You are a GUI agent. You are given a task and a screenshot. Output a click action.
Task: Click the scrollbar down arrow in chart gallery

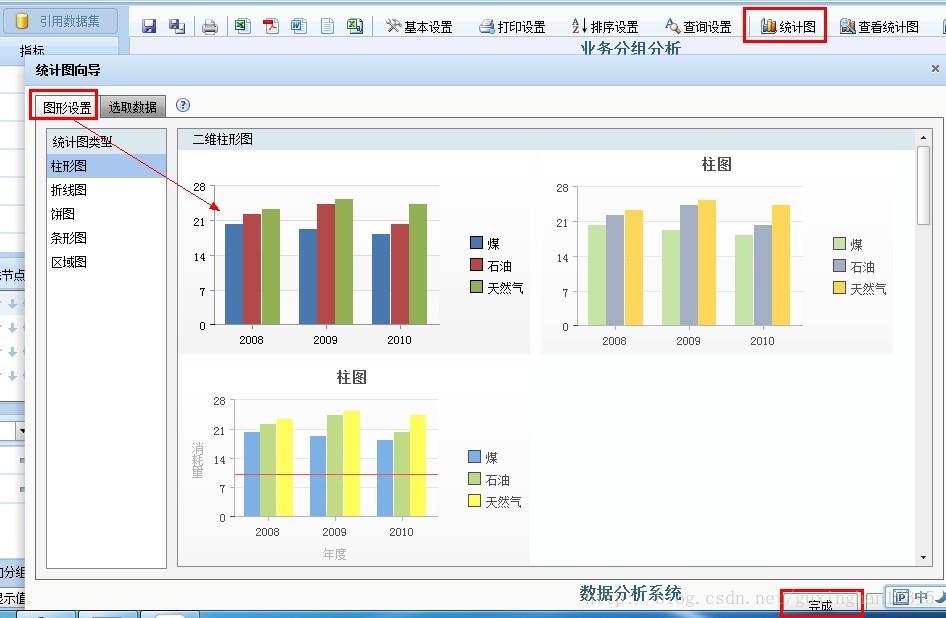(x=923, y=558)
